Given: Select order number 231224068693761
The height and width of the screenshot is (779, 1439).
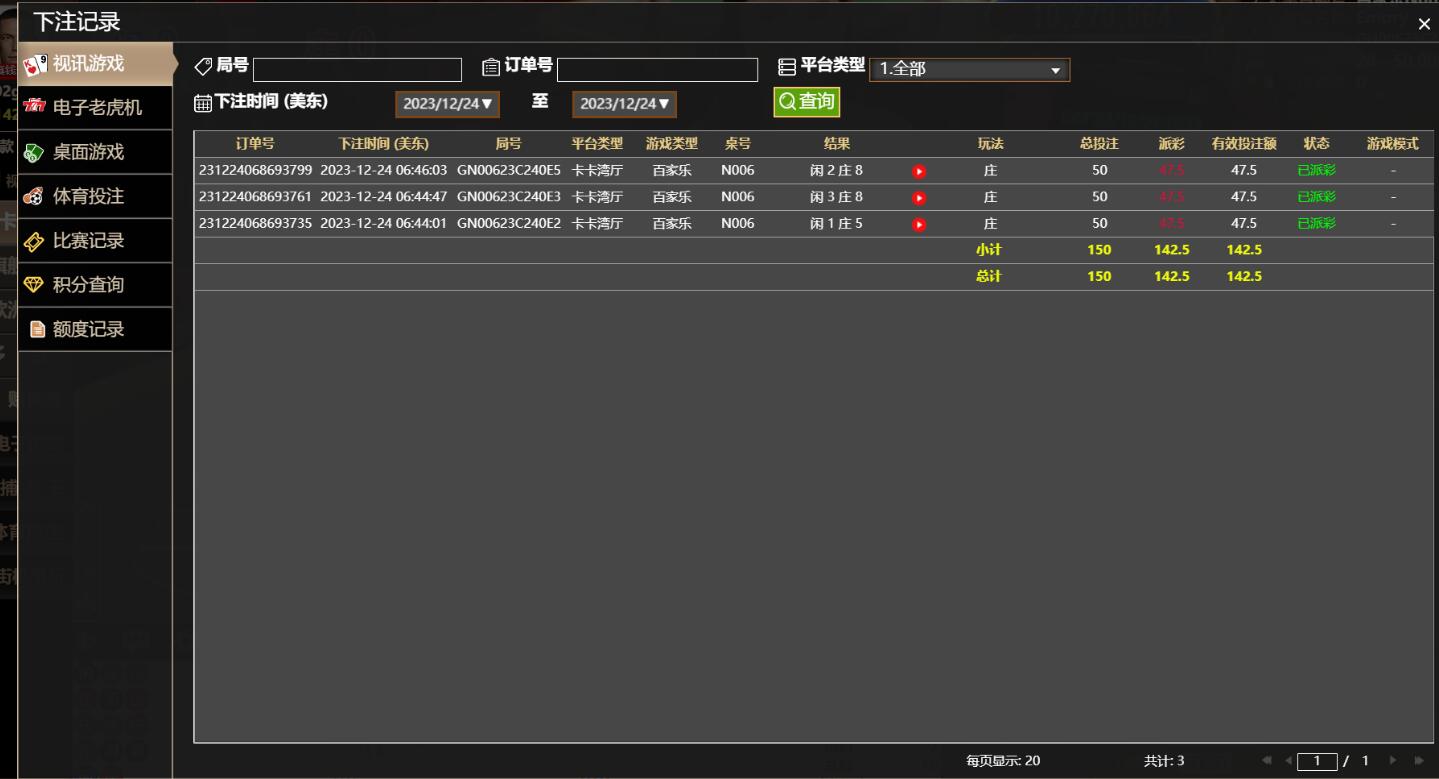Looking at the screenshot, I should pyautogui.click(x=255, y=197).
